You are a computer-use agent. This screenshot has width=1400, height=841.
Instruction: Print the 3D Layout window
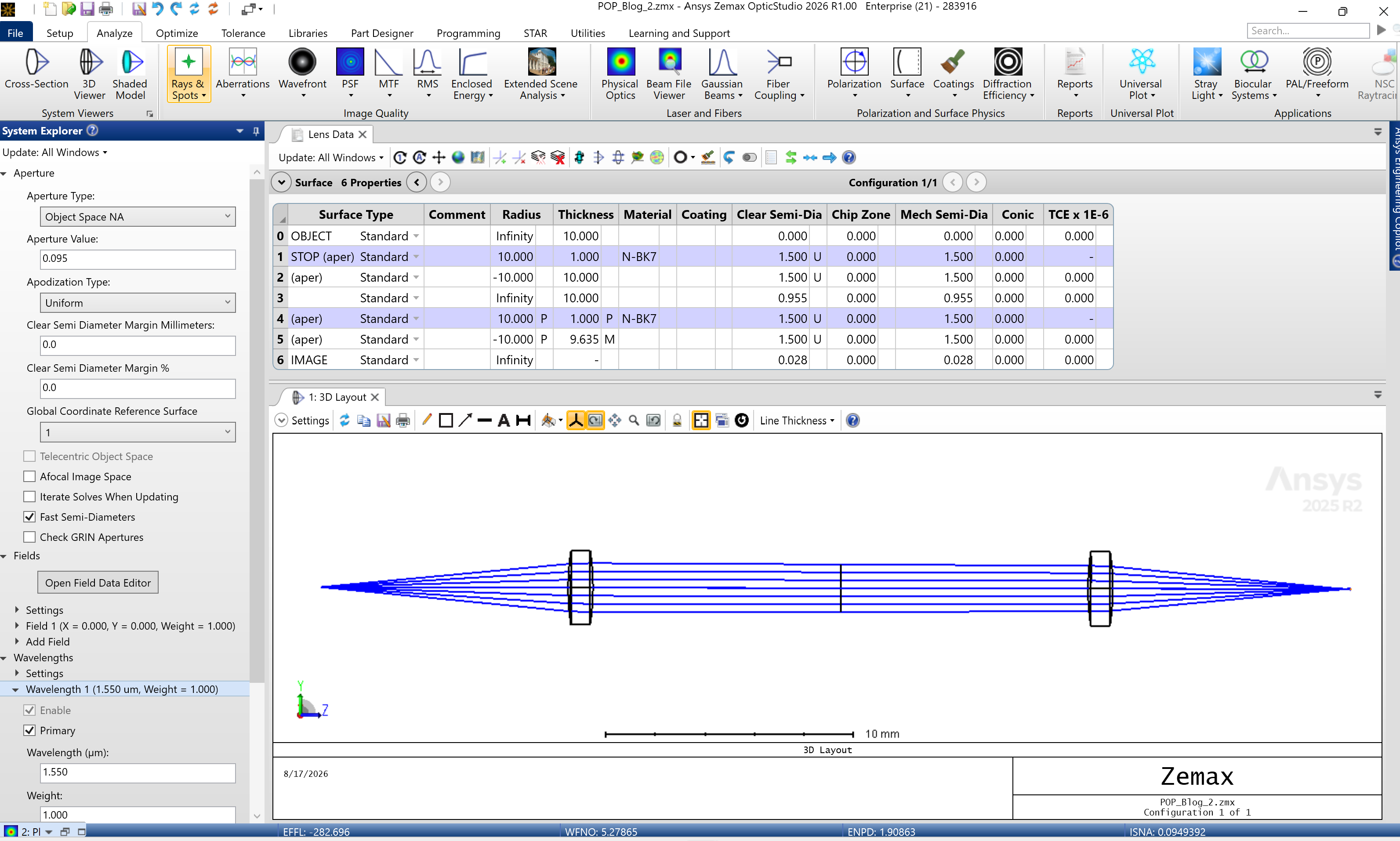(403, 420)
